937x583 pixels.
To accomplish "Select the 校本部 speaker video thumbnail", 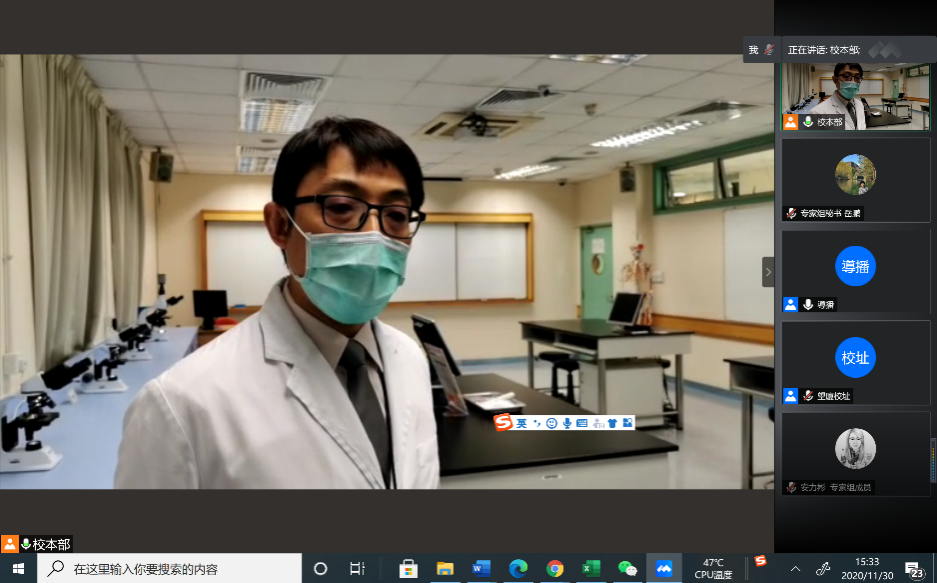I will pyautogui.click(x=856, y=96).
